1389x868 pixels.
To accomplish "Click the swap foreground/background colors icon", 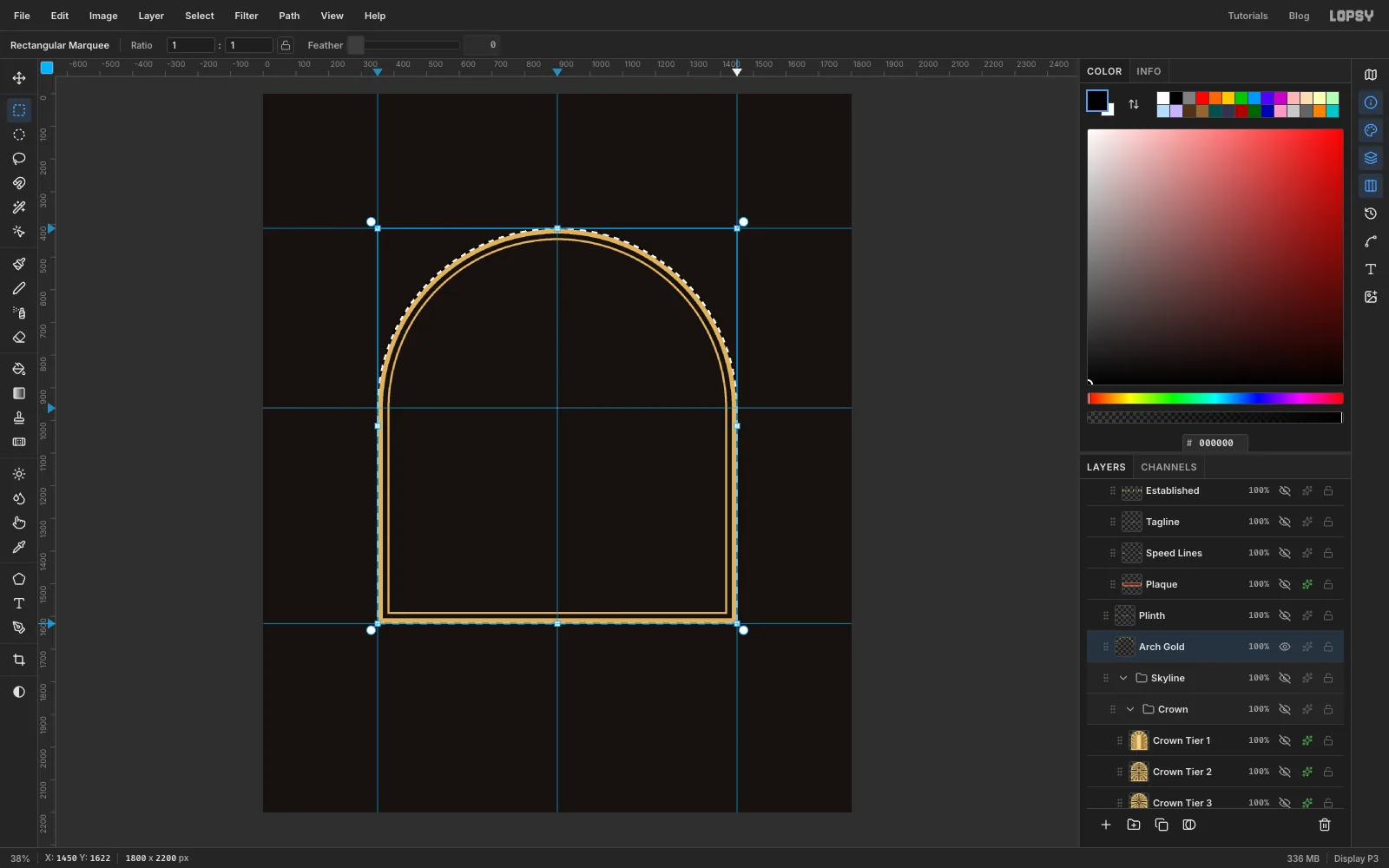I will click(x=1134, y=104).
